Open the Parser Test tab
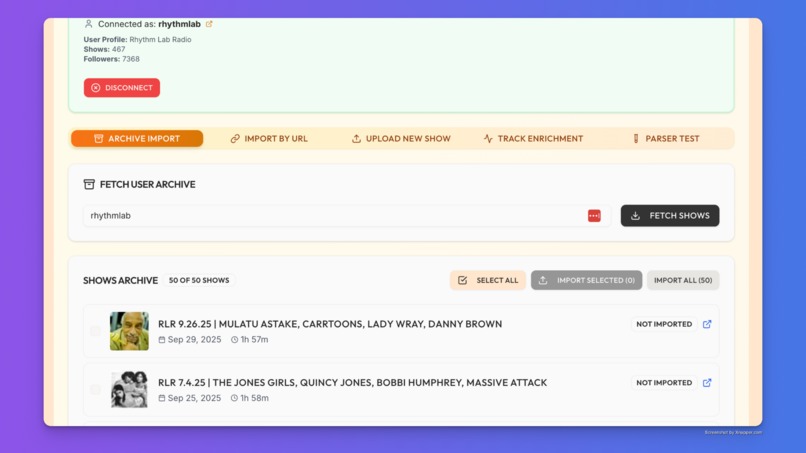The image size is (806, 453). click(665, 139)
